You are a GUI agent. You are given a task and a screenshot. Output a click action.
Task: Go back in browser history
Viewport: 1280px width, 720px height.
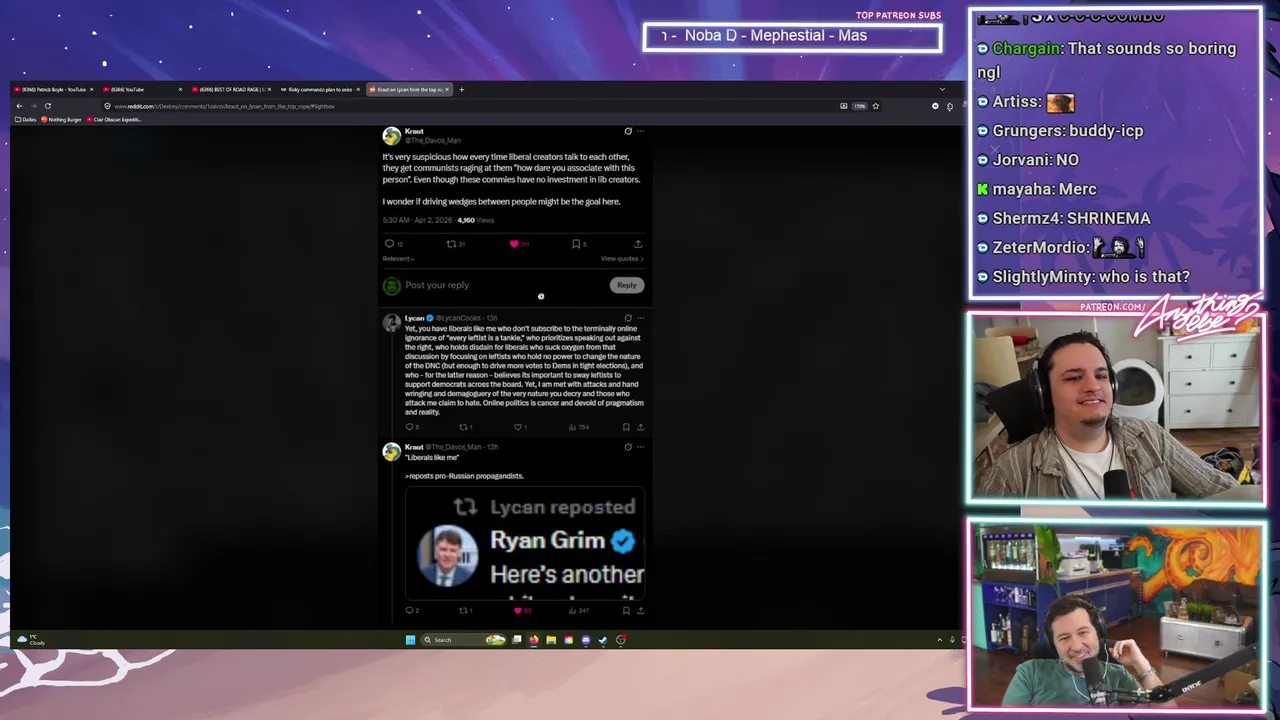coord(19,106)
